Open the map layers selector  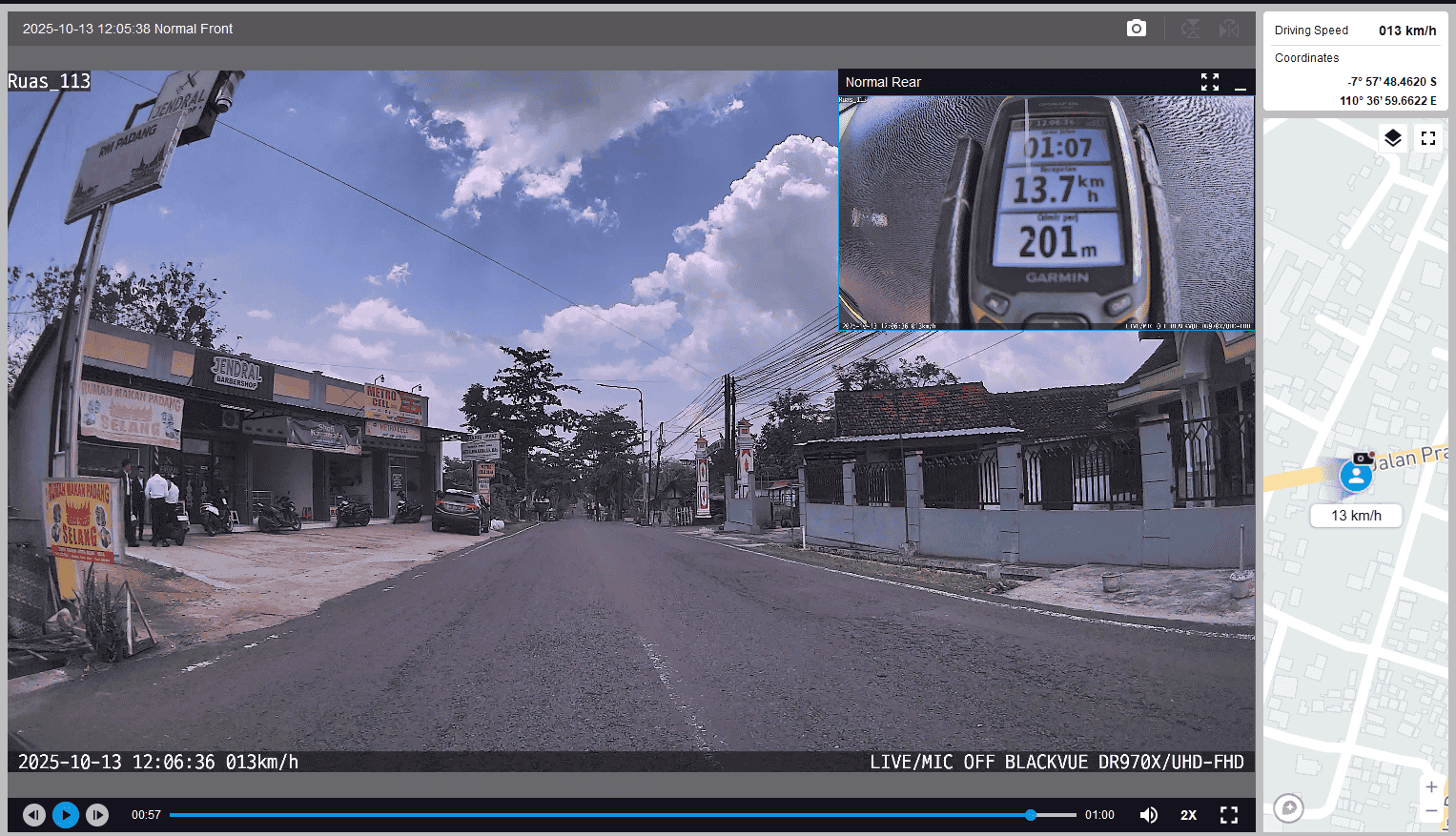pyautogui.click(x=1392, y=138)
